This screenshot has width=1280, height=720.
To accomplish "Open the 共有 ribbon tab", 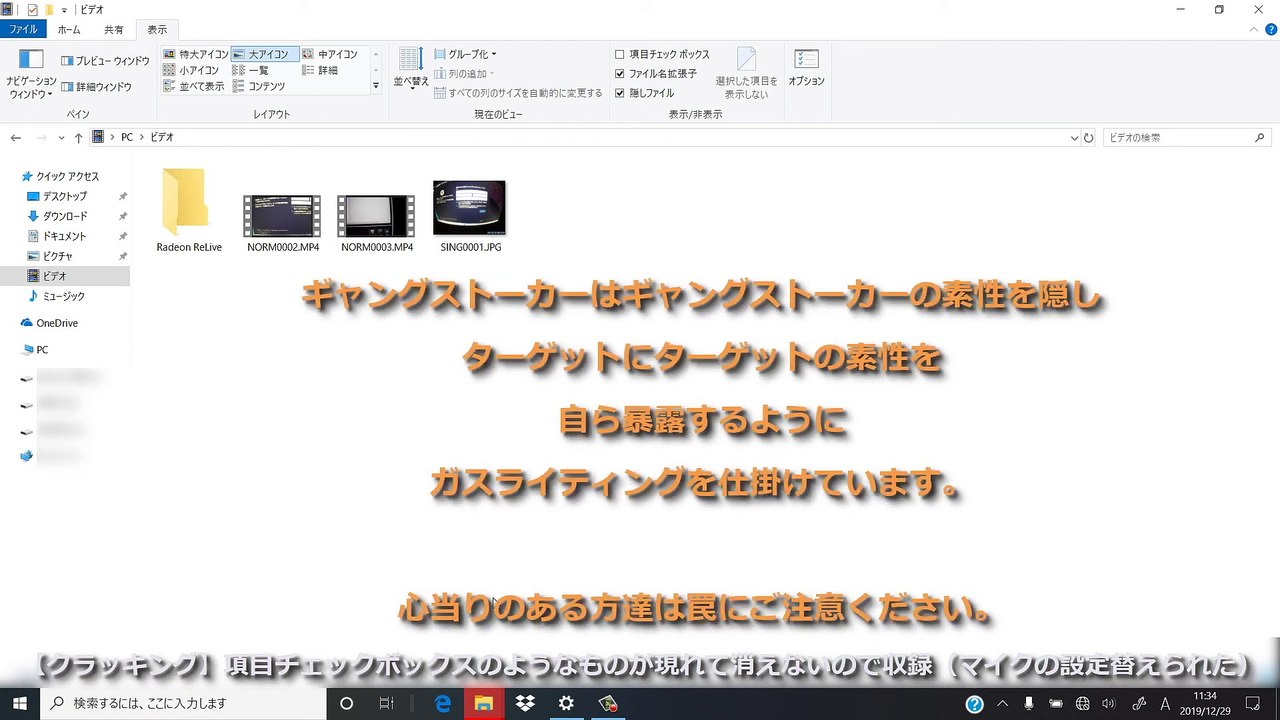I will (114, 30).
